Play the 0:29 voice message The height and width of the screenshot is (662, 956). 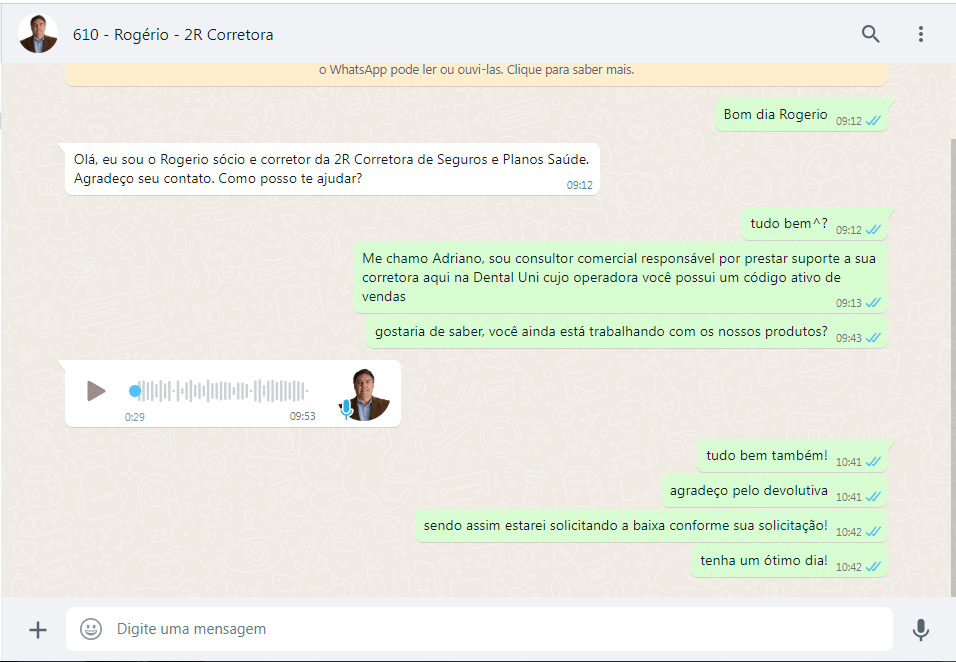click(x=96, y=391)
